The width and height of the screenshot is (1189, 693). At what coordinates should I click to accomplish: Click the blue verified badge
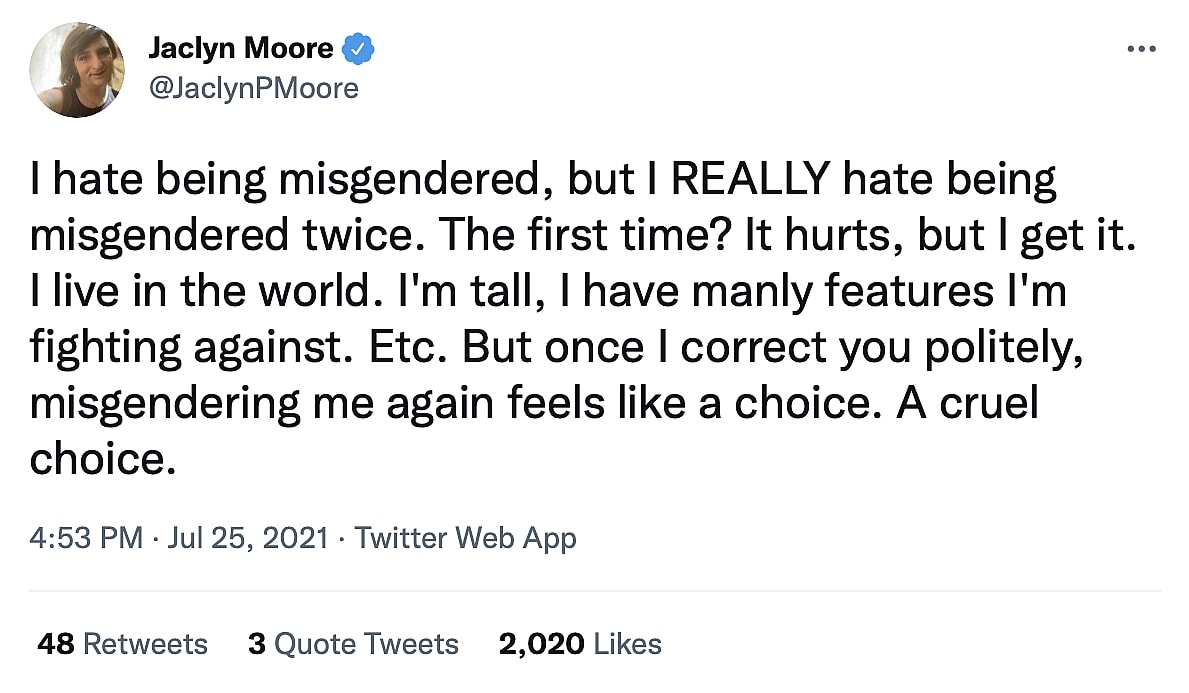point(358,47)
